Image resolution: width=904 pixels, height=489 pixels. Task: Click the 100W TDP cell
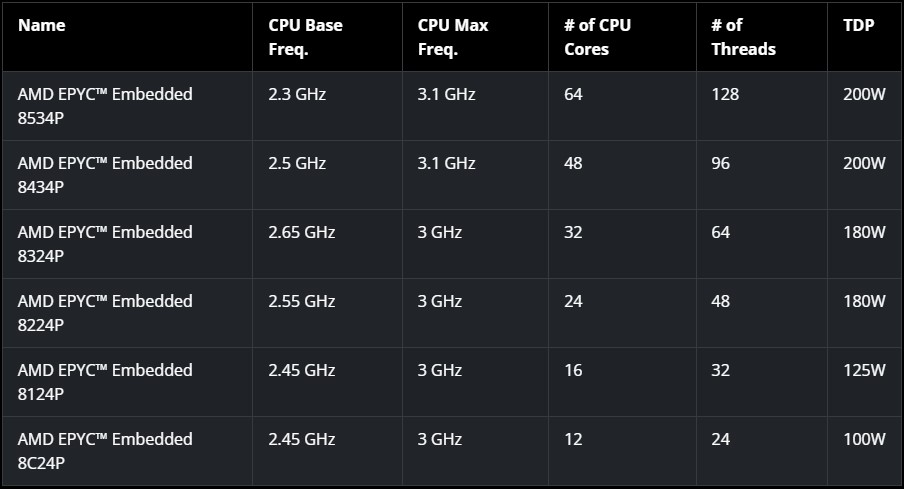(x=864, y=440)
